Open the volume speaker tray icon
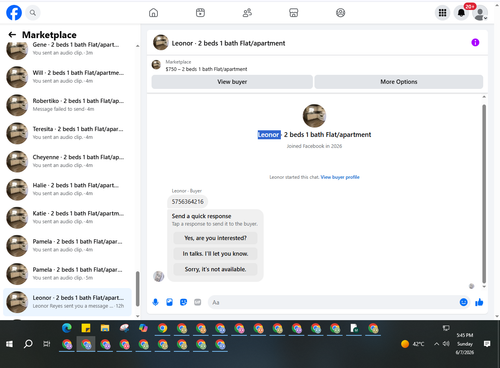 (446, 344)
